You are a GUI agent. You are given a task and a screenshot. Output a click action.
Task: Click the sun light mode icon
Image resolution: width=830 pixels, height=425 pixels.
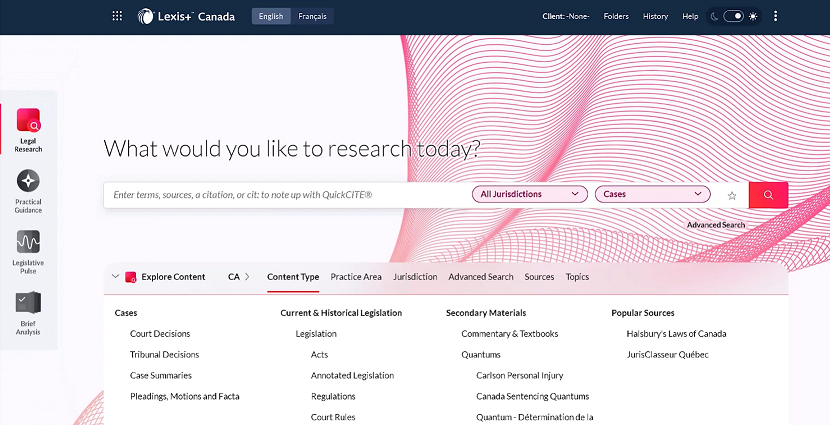point(753,16)
